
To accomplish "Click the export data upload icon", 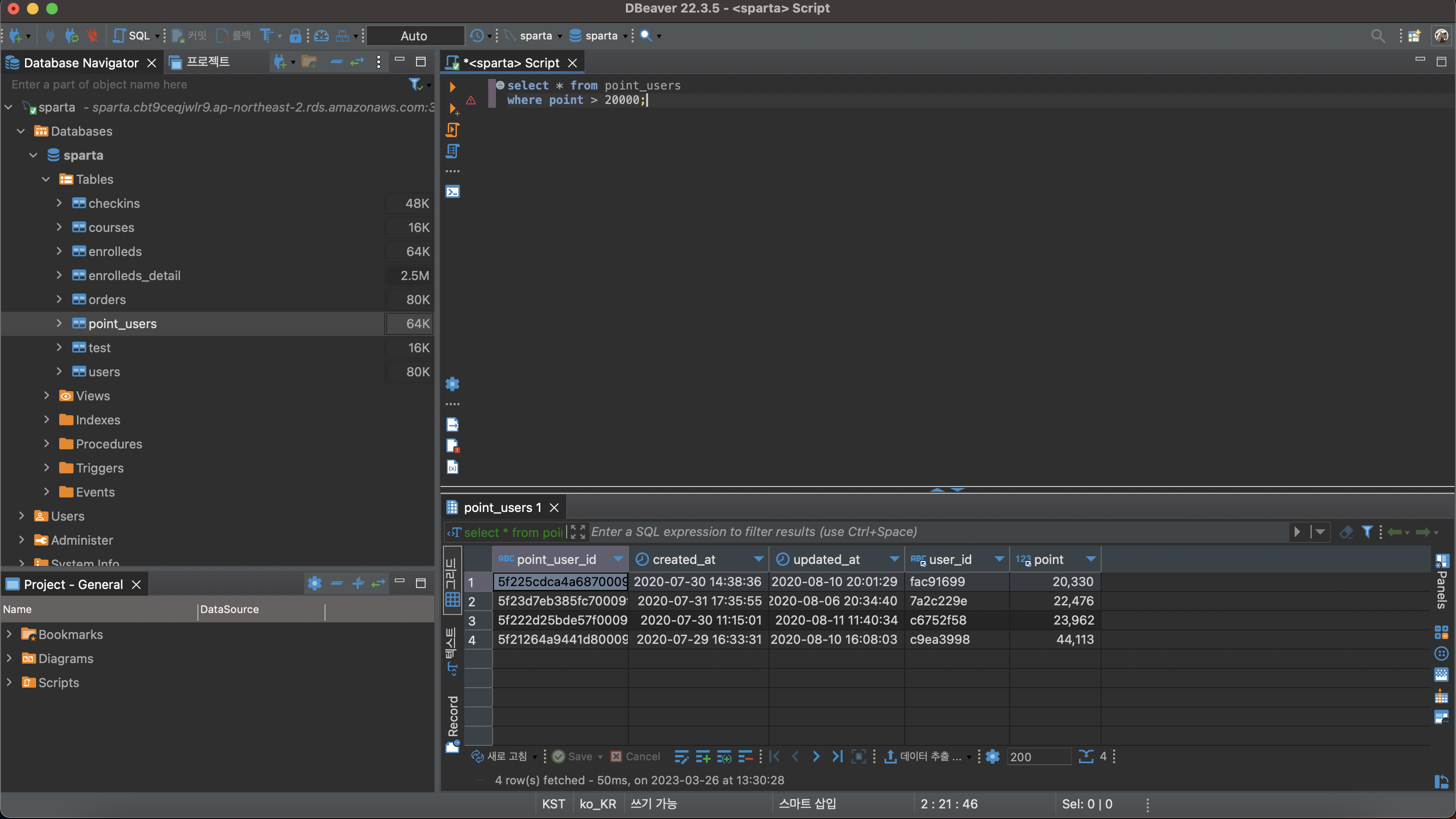I will (x=890, y=756).
